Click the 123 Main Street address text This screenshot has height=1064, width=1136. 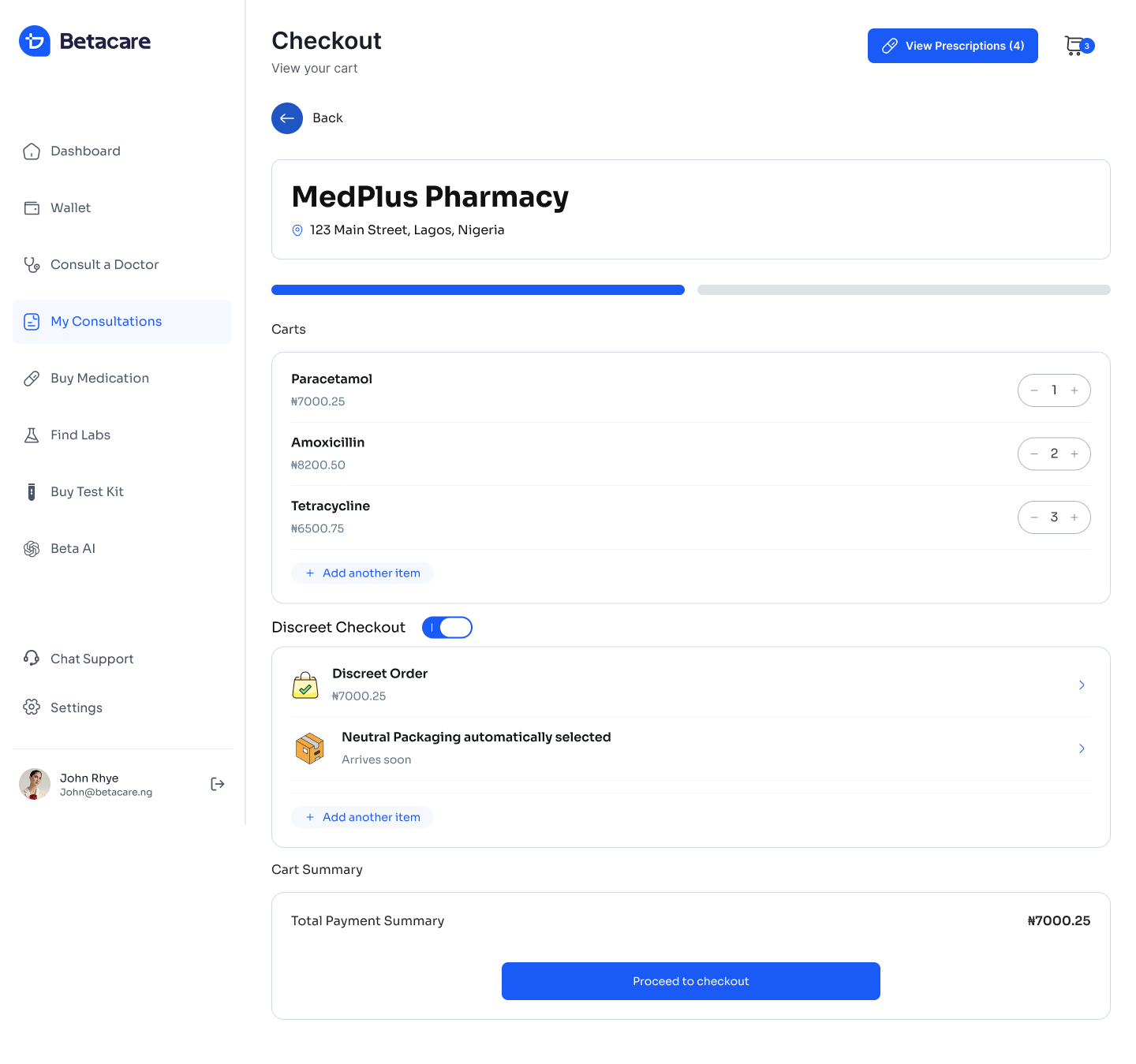coord(407,230)
